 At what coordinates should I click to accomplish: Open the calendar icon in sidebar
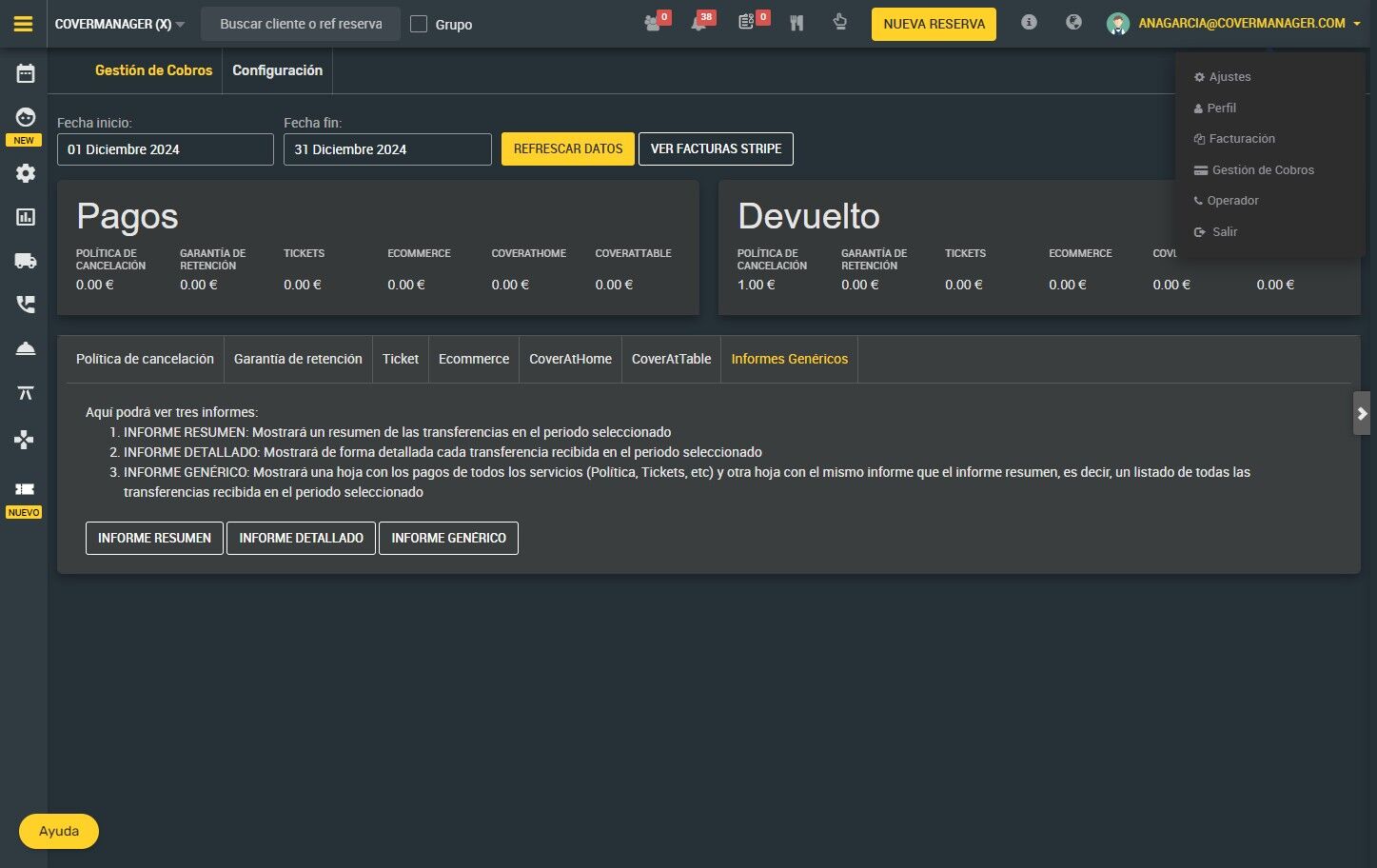click(x=26, y=73)
